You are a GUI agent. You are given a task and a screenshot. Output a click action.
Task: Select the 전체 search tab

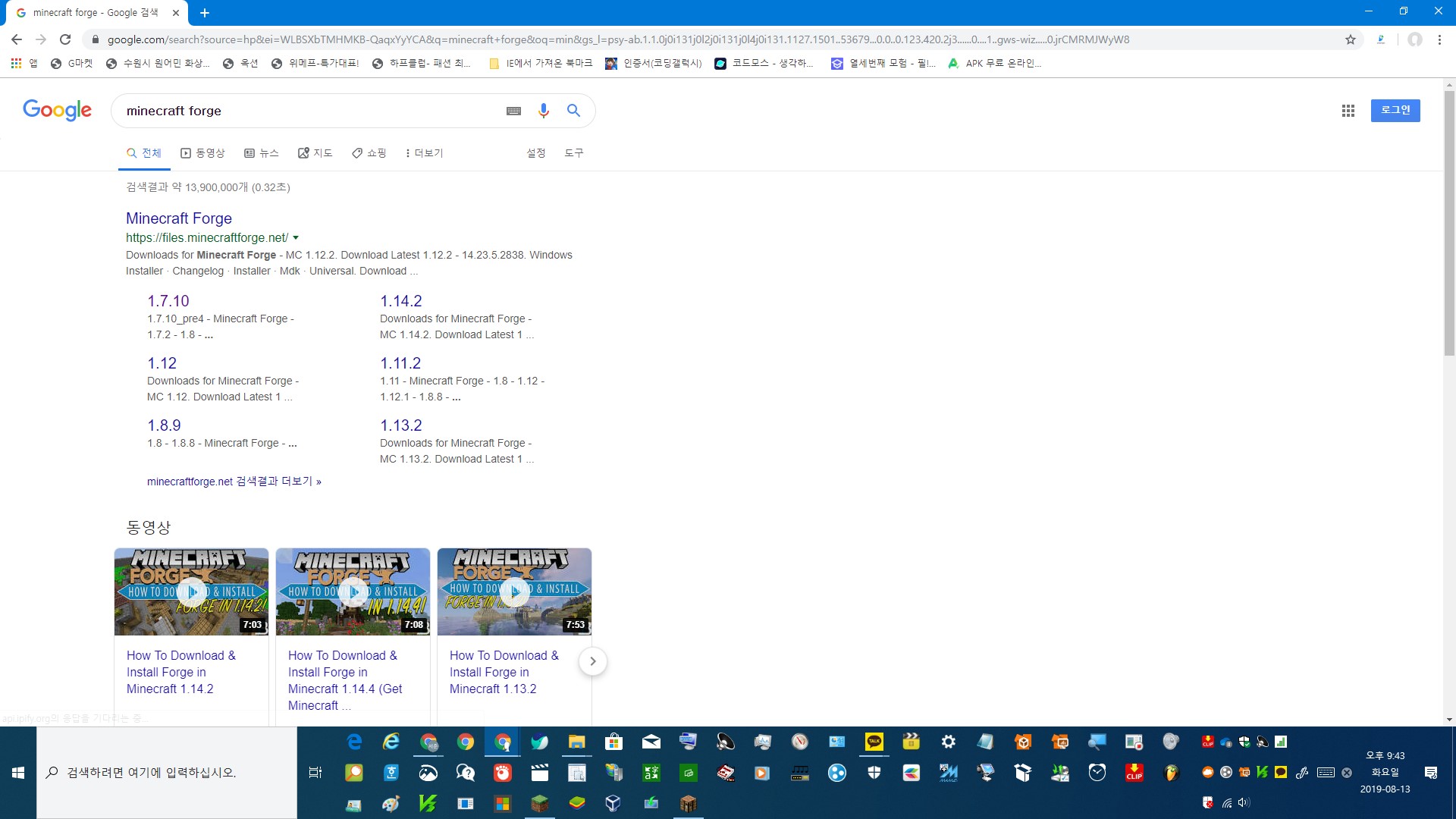pyautogui.click(x=144, y=153)
